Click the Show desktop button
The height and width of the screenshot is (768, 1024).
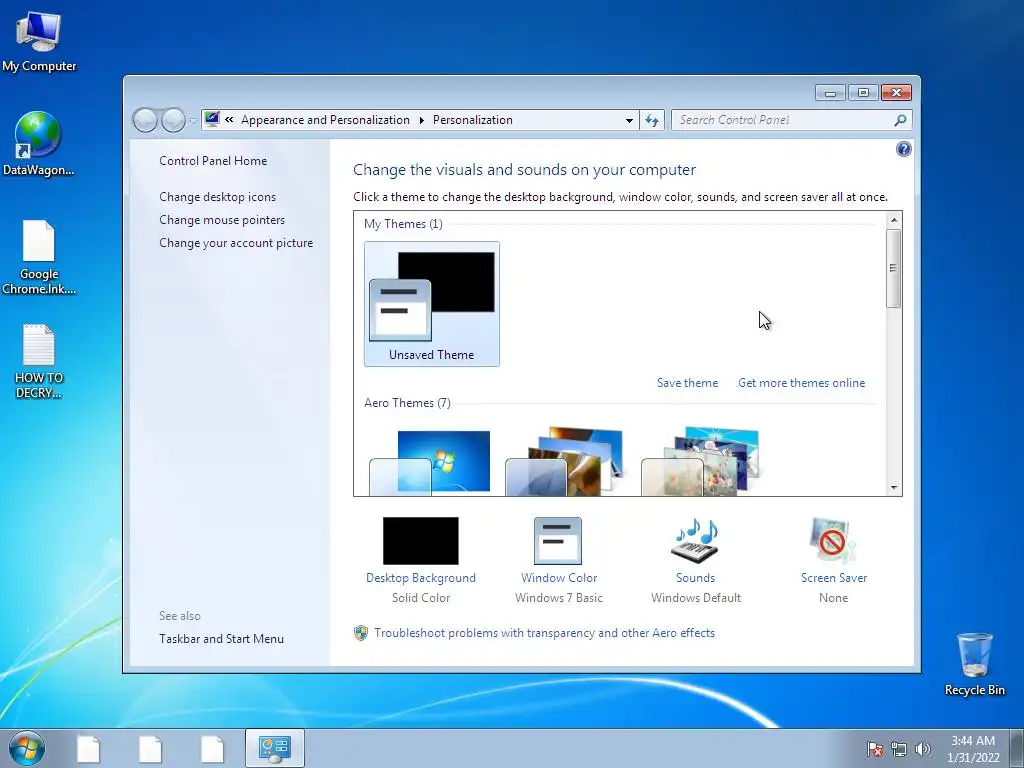click(1016, 748)
